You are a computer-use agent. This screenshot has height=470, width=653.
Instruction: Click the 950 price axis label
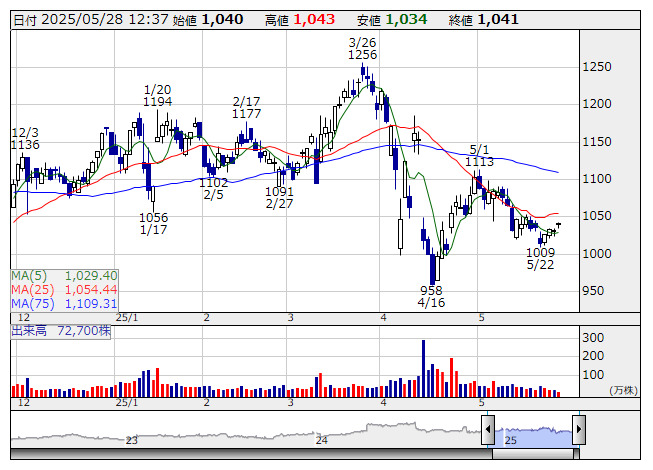(593, 291)
